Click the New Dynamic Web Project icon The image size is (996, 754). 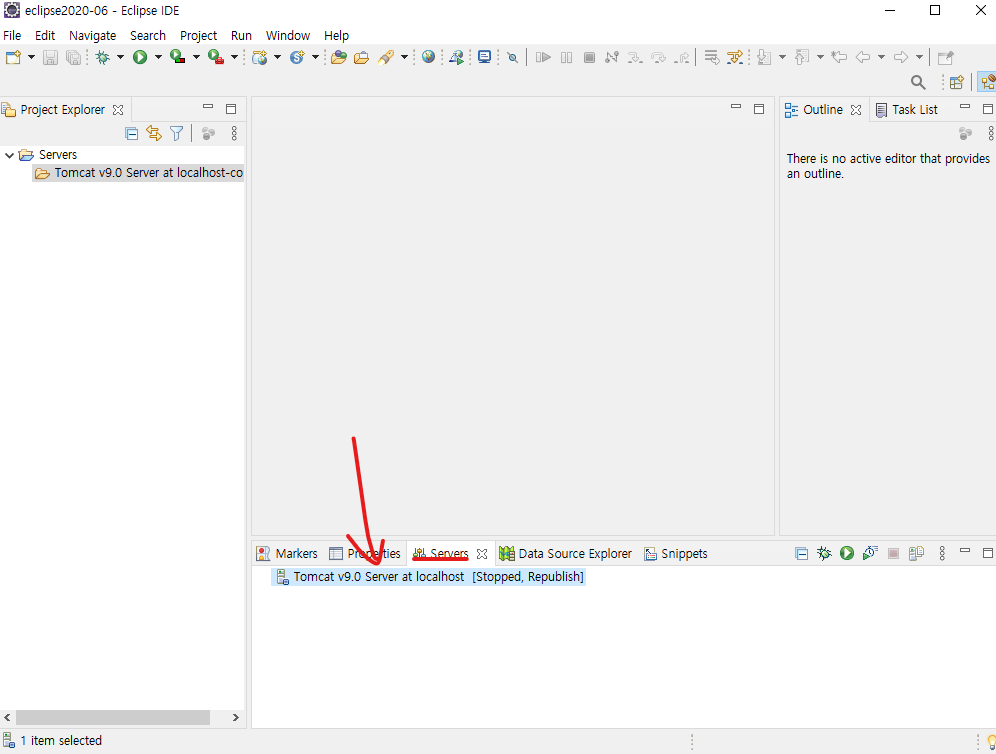(259, 57)
